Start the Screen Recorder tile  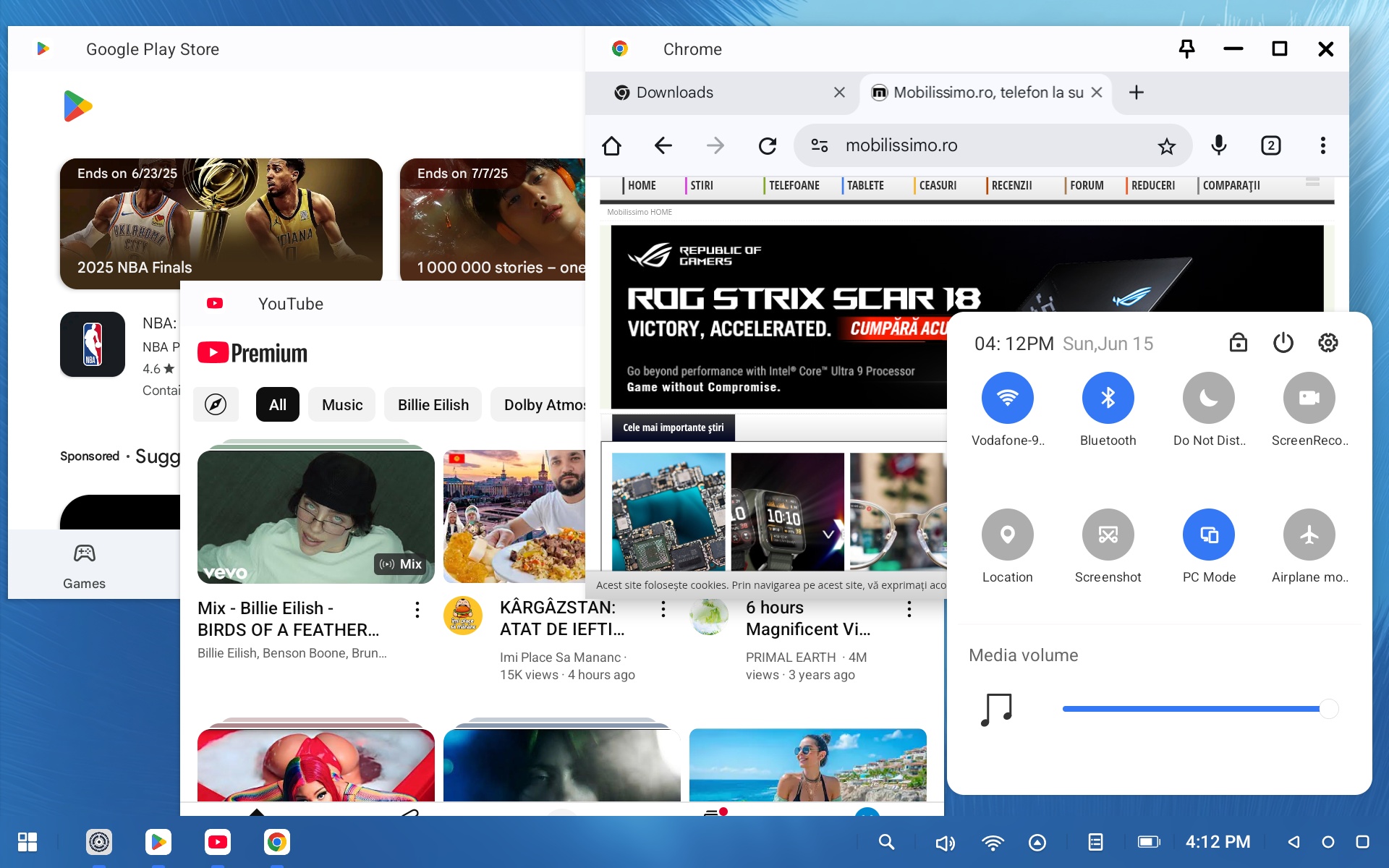tap(1309, 398)
